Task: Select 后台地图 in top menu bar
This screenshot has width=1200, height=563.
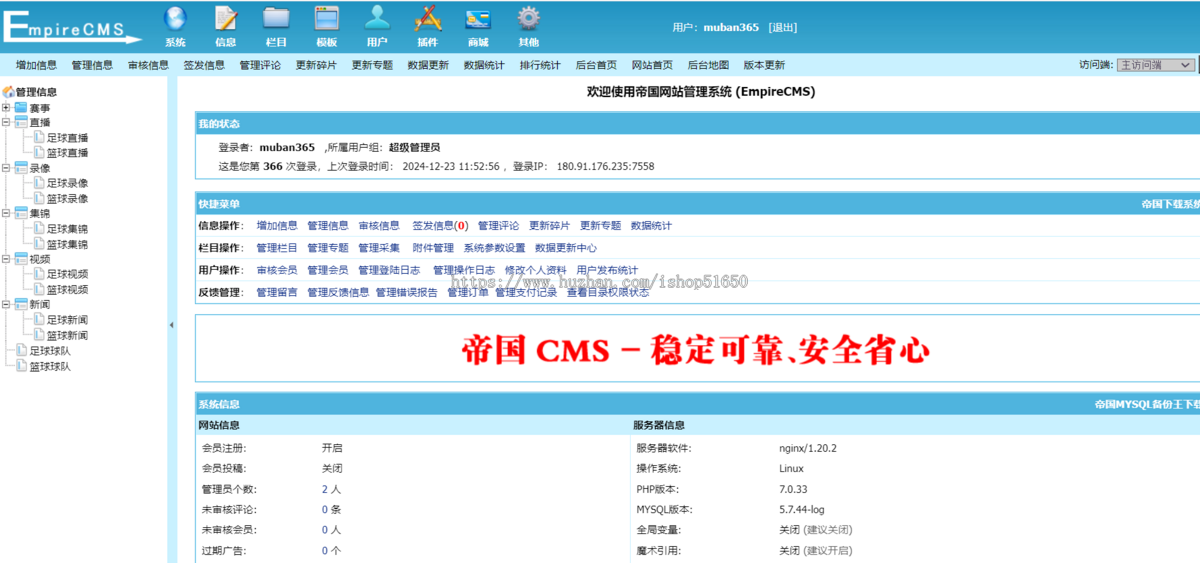Action: tap(708, 65)
